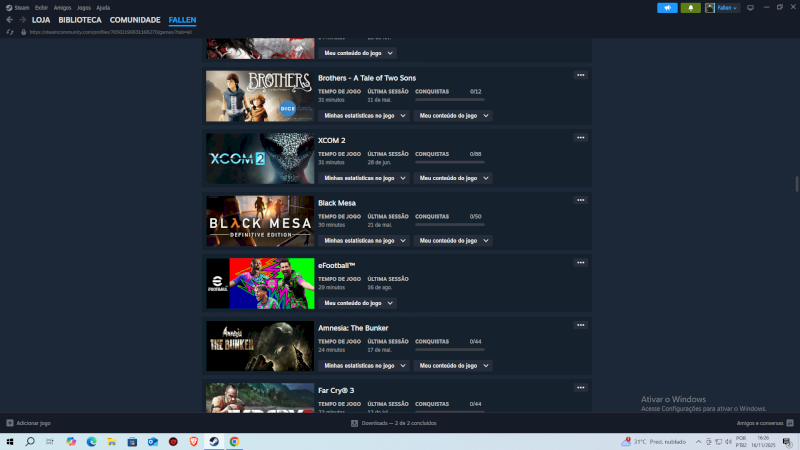800x450 pixels.
Task: Open the blue announcements megaphone button
Action: pos(667,8)
